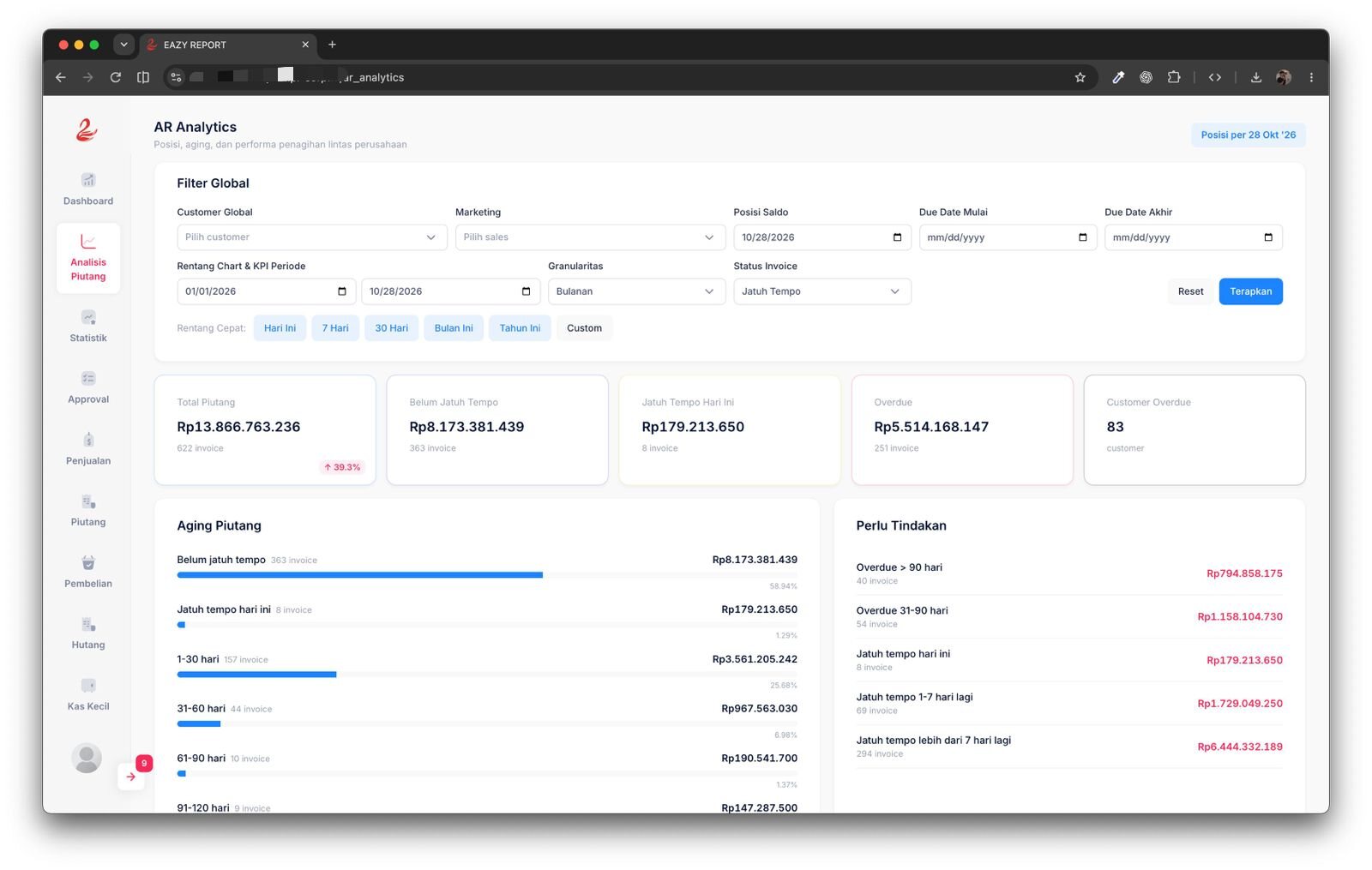Open Dashboard from the sidebar
Image resolution: width=1372 pixels, height=870 pixels.
pos(88,189)
